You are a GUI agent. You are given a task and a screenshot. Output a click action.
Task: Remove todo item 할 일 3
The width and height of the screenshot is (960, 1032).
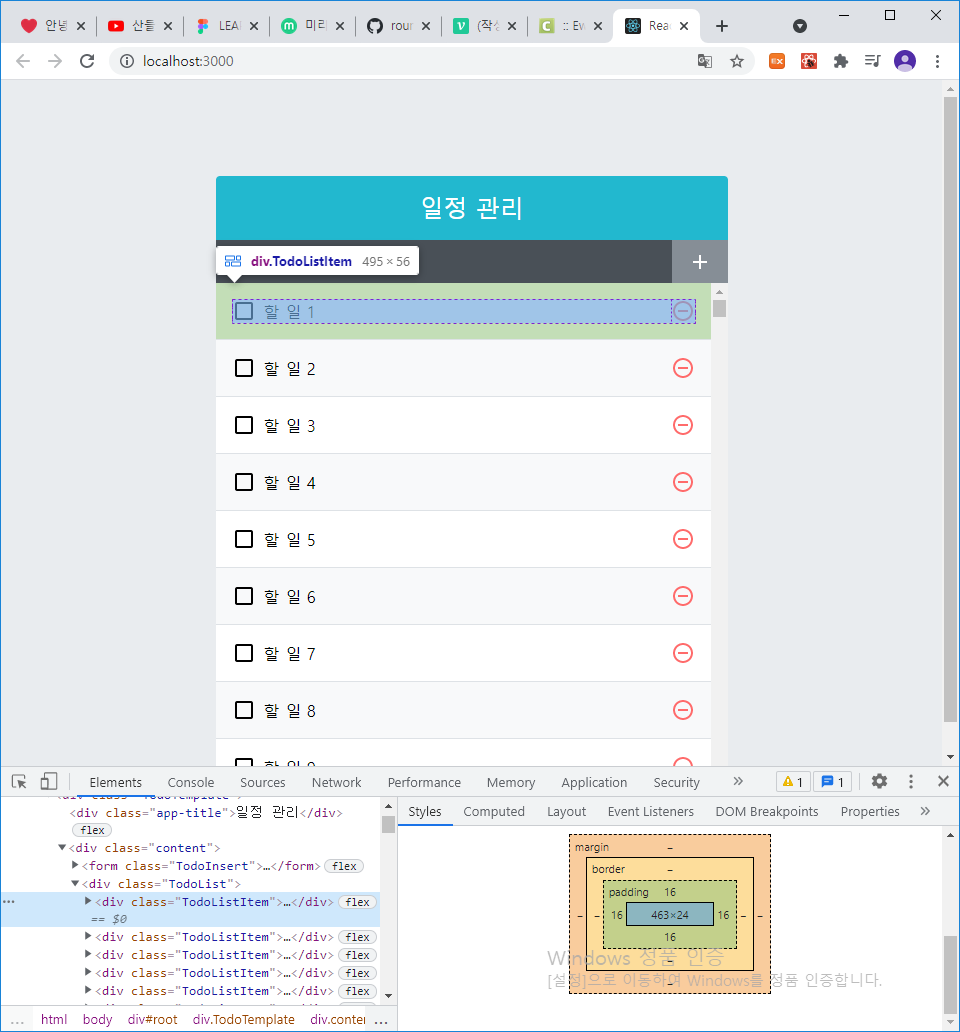tap(683, 425)
